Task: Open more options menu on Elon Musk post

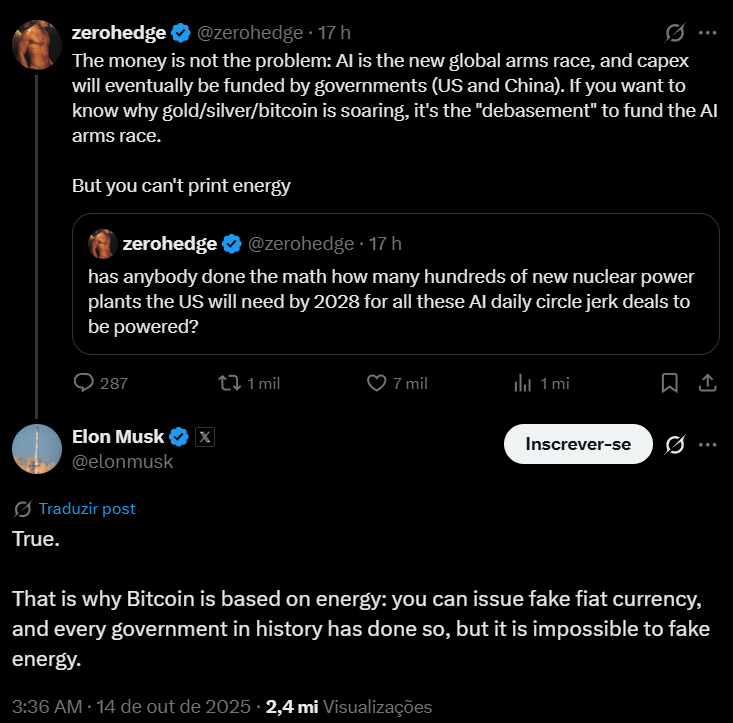Action: coord(707,444)
